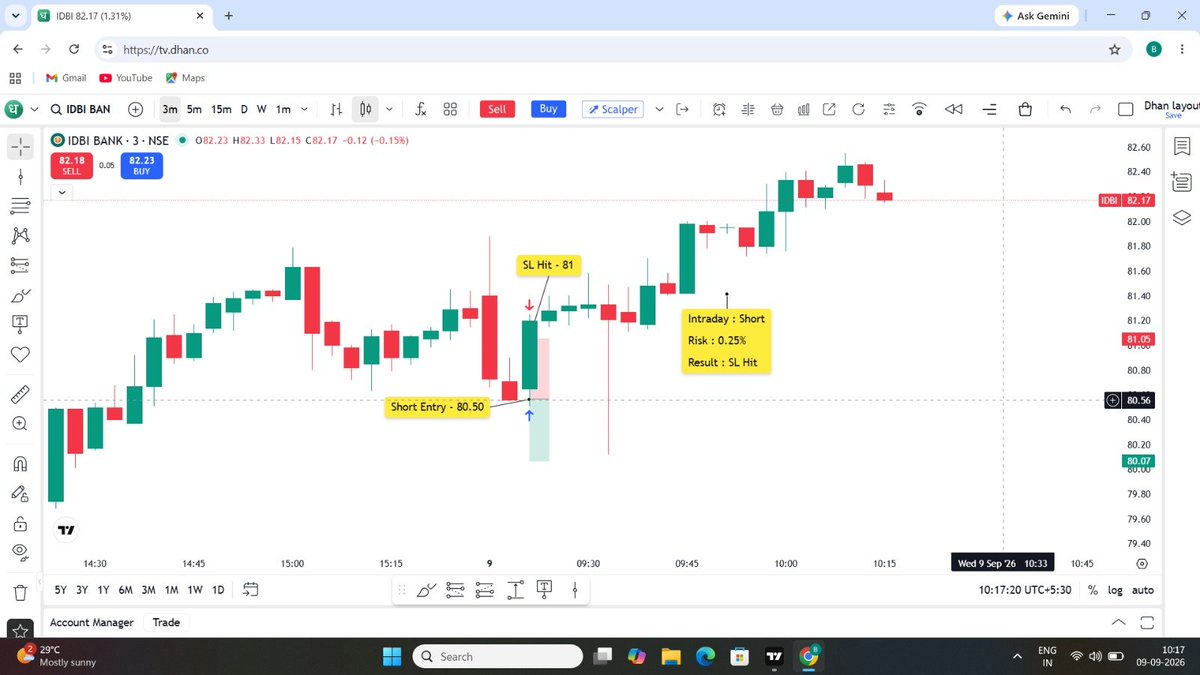Screen dimensions: 1200x675
Task: Click the red Sell button in toolbar
Action: [x=497, y=109]
